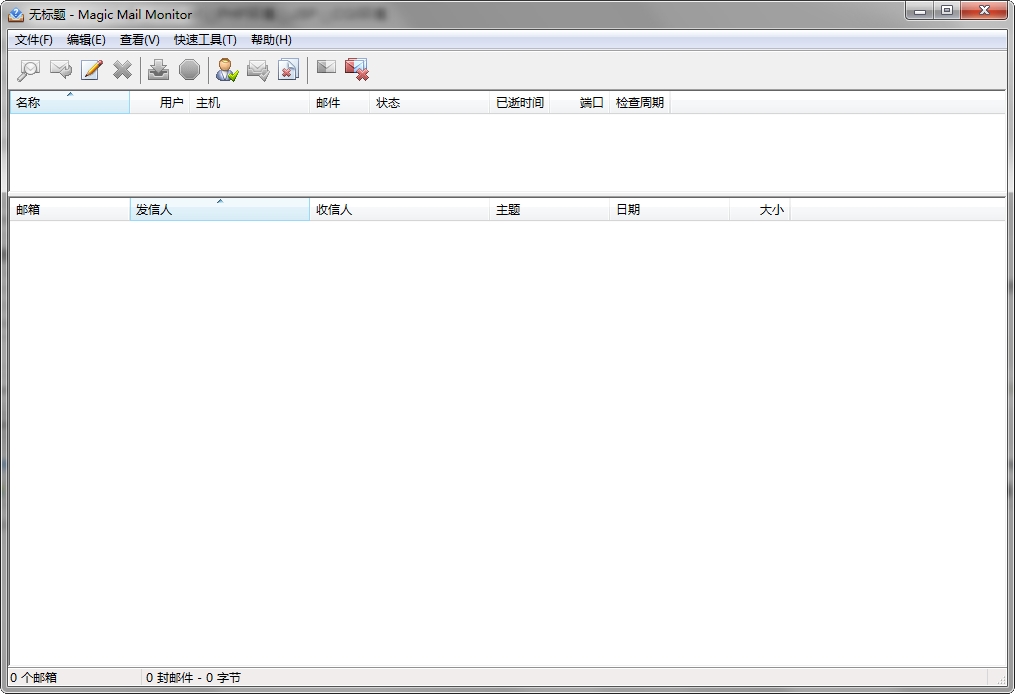Select the plain envelope view-message icon

coord(325,70)
